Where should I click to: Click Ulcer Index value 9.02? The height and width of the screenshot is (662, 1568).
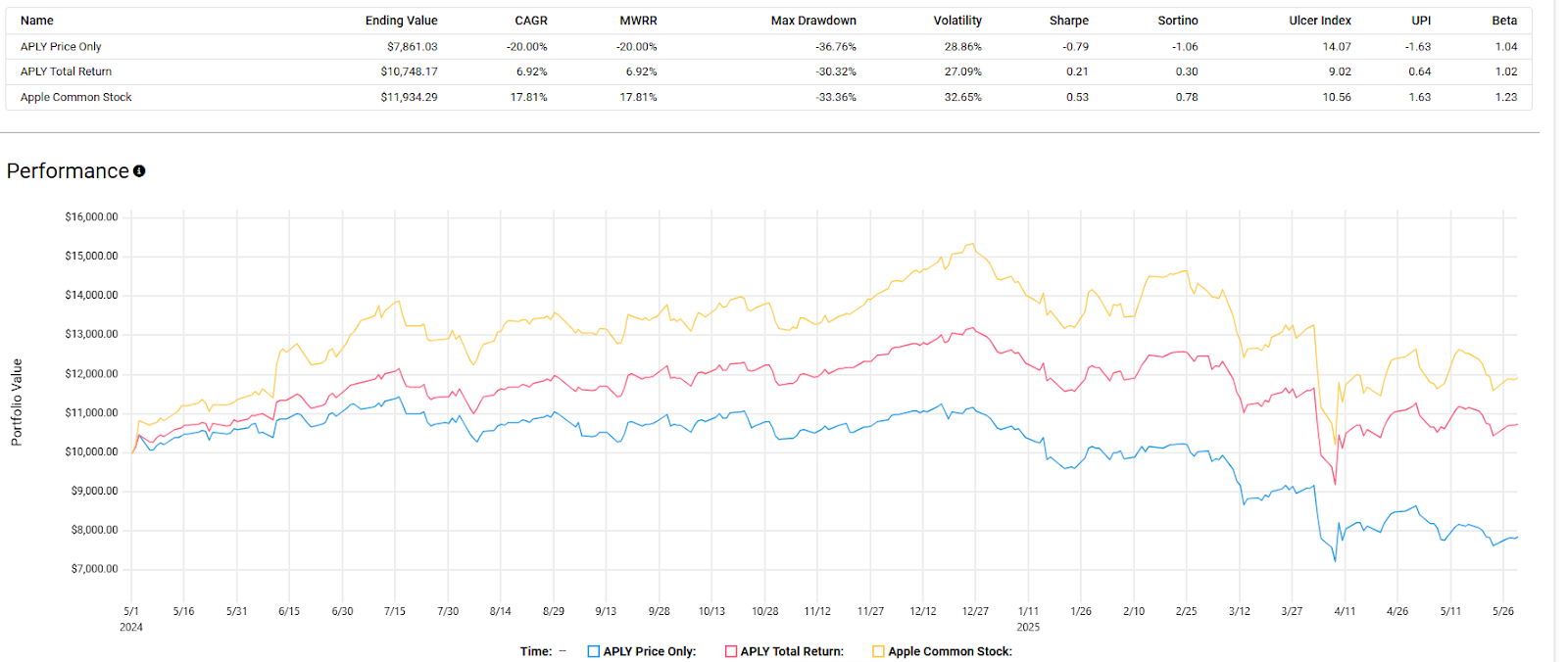(x=1341, y=71)
